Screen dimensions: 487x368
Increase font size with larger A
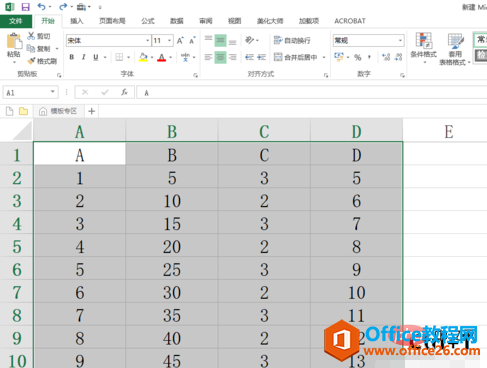pos(180,41)
